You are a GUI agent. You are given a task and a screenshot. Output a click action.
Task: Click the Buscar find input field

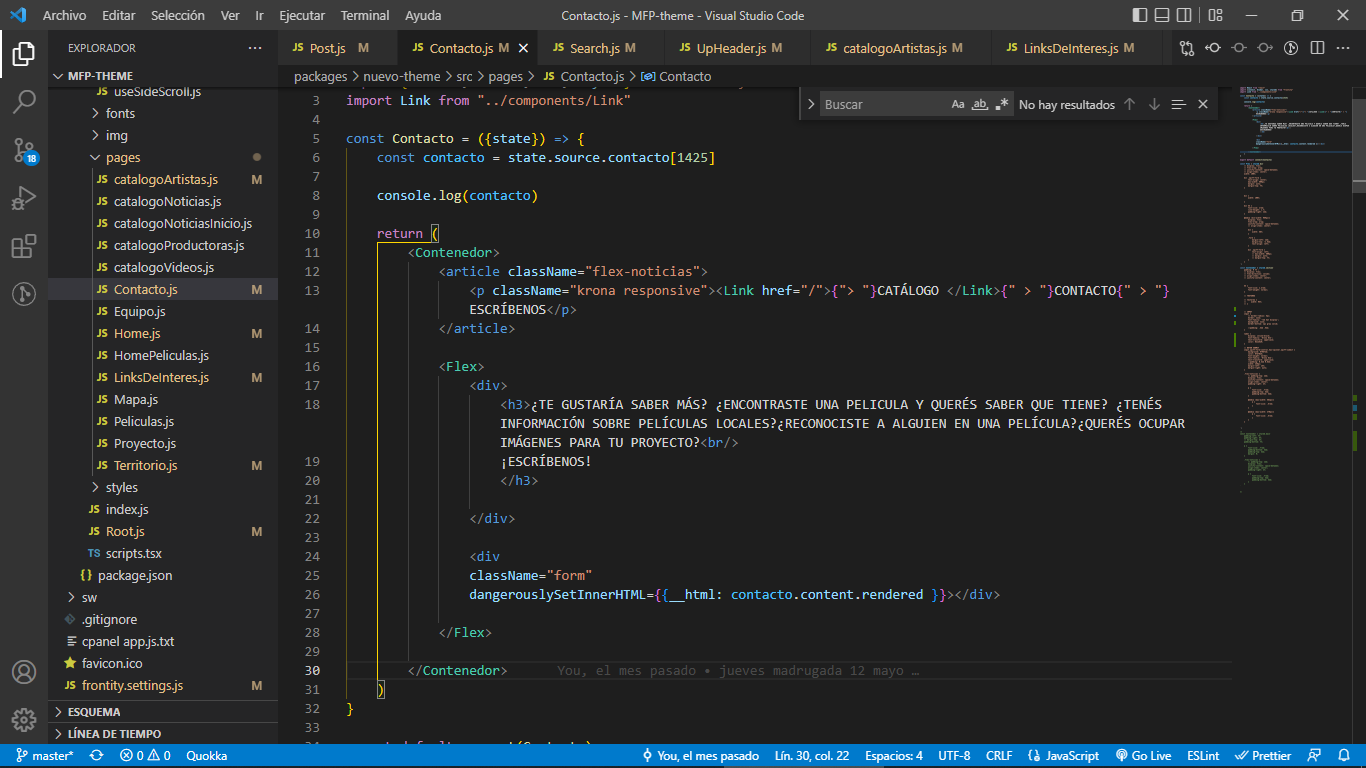tap(880, 104)
